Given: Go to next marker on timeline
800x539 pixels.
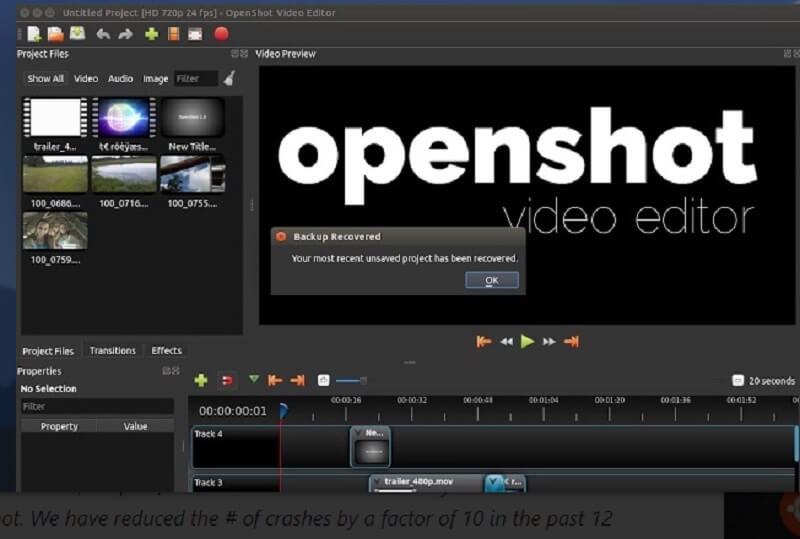Looking at the screenshot, I should tap(297, 380).
